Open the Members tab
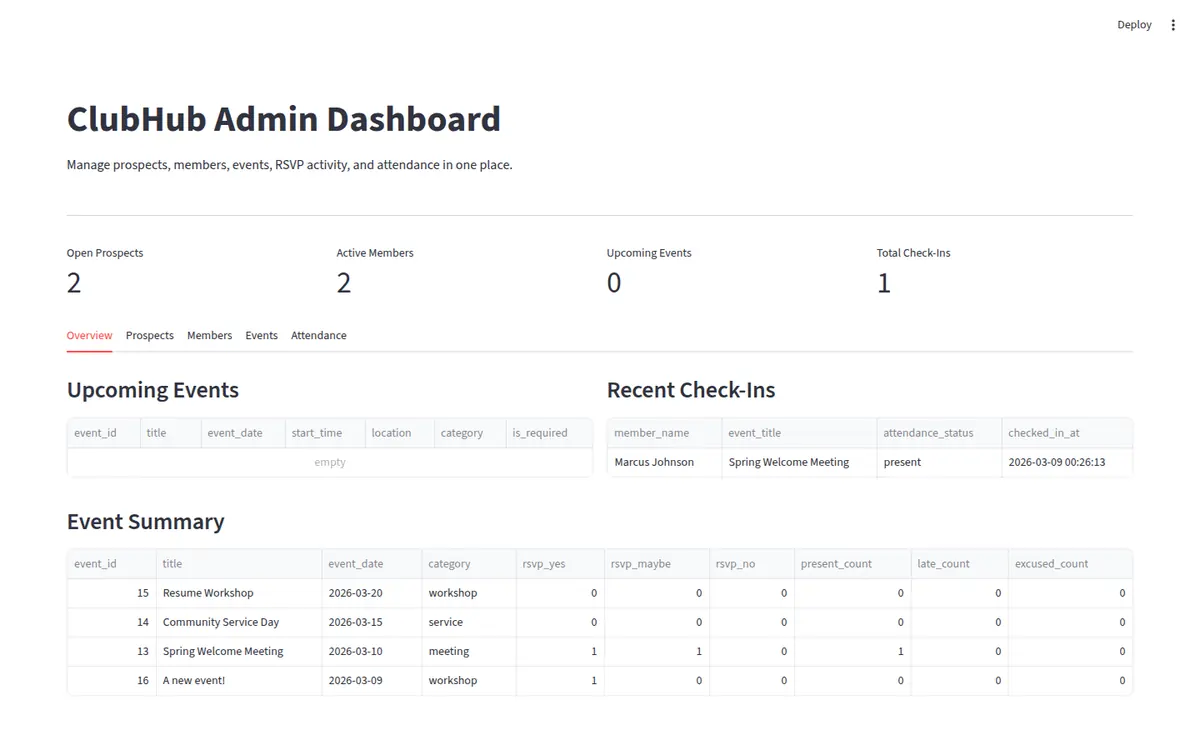Screen dimensions: 1200x750 209,336
